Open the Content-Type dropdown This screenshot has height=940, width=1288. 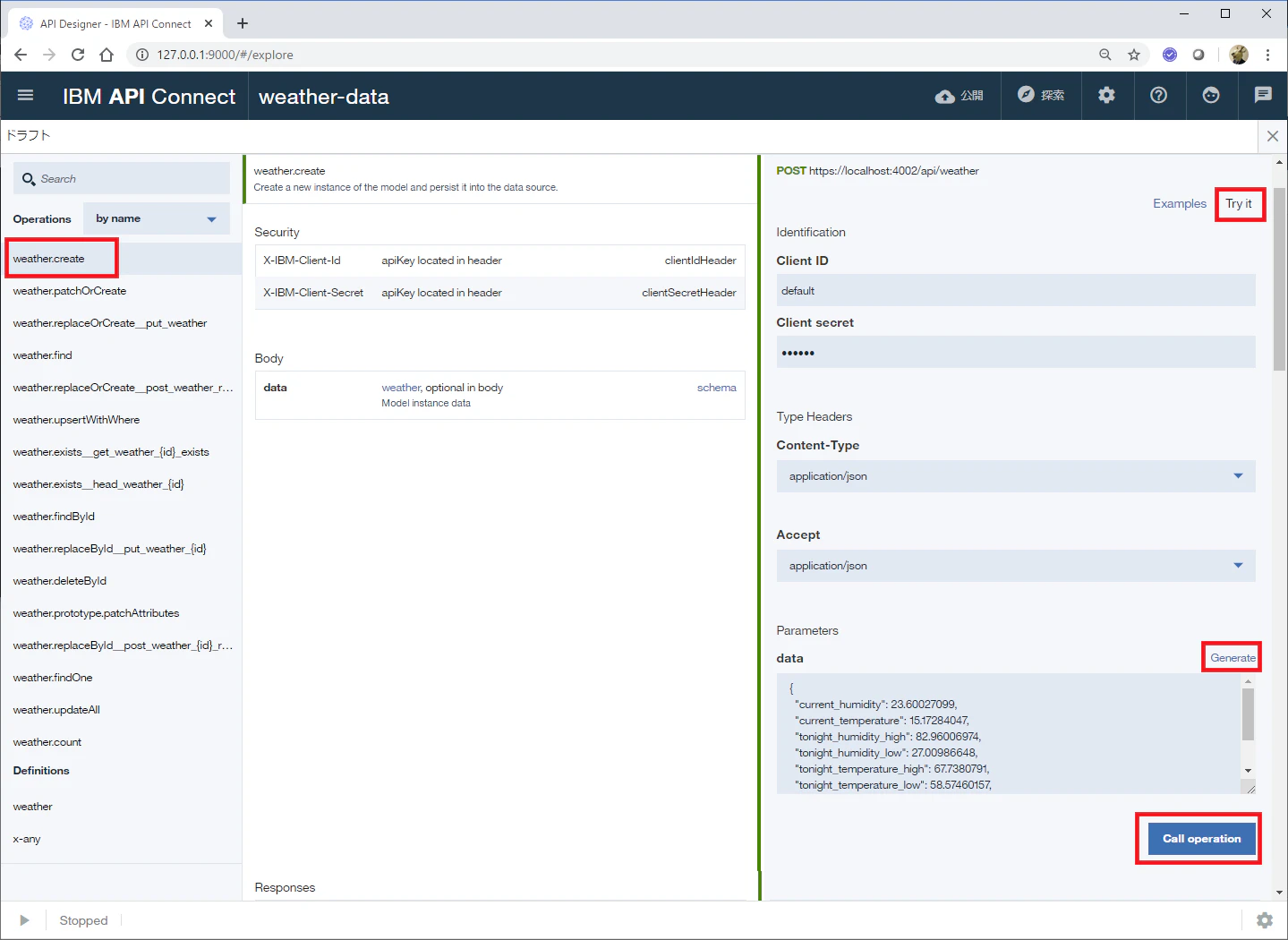pos(1016,476)
